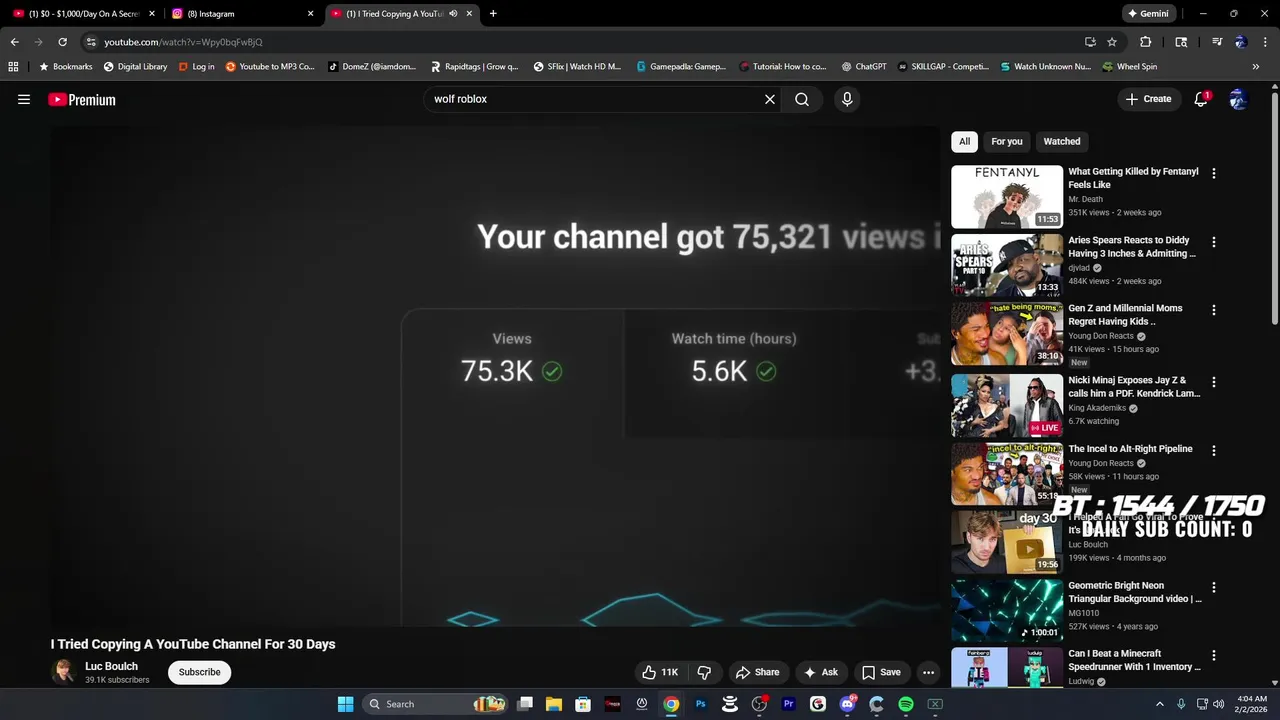Image resolution: width=1280 pixels, height=720 pixels.
Task: Open the Chrome three-dot menu
Action: [x=1264, y=42]
